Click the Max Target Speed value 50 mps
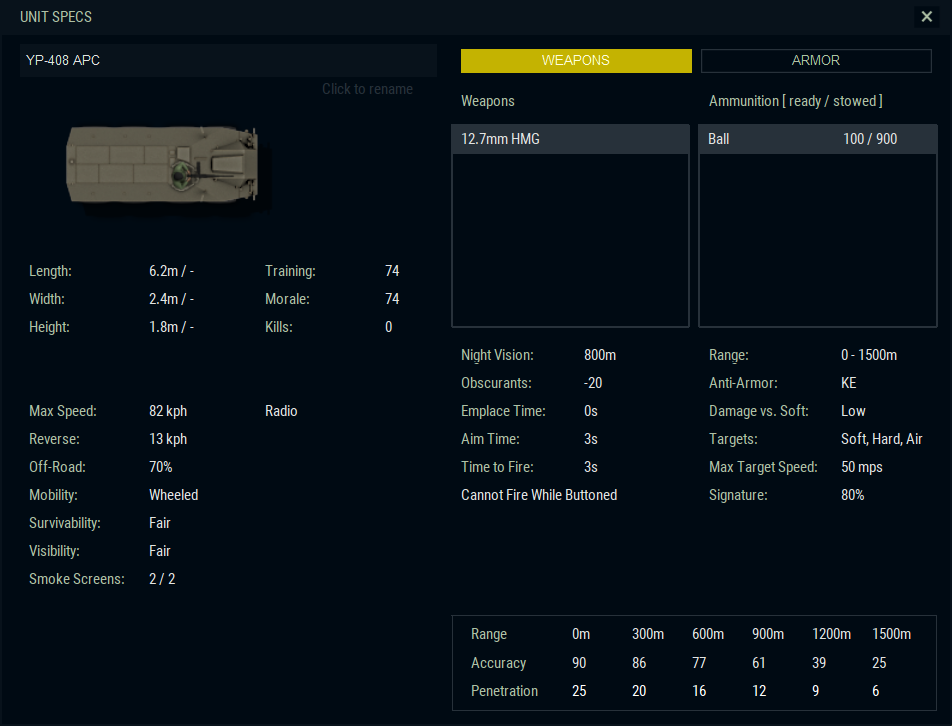The height and width of the screenshot is (726, 952). click(x=862, y=467)
